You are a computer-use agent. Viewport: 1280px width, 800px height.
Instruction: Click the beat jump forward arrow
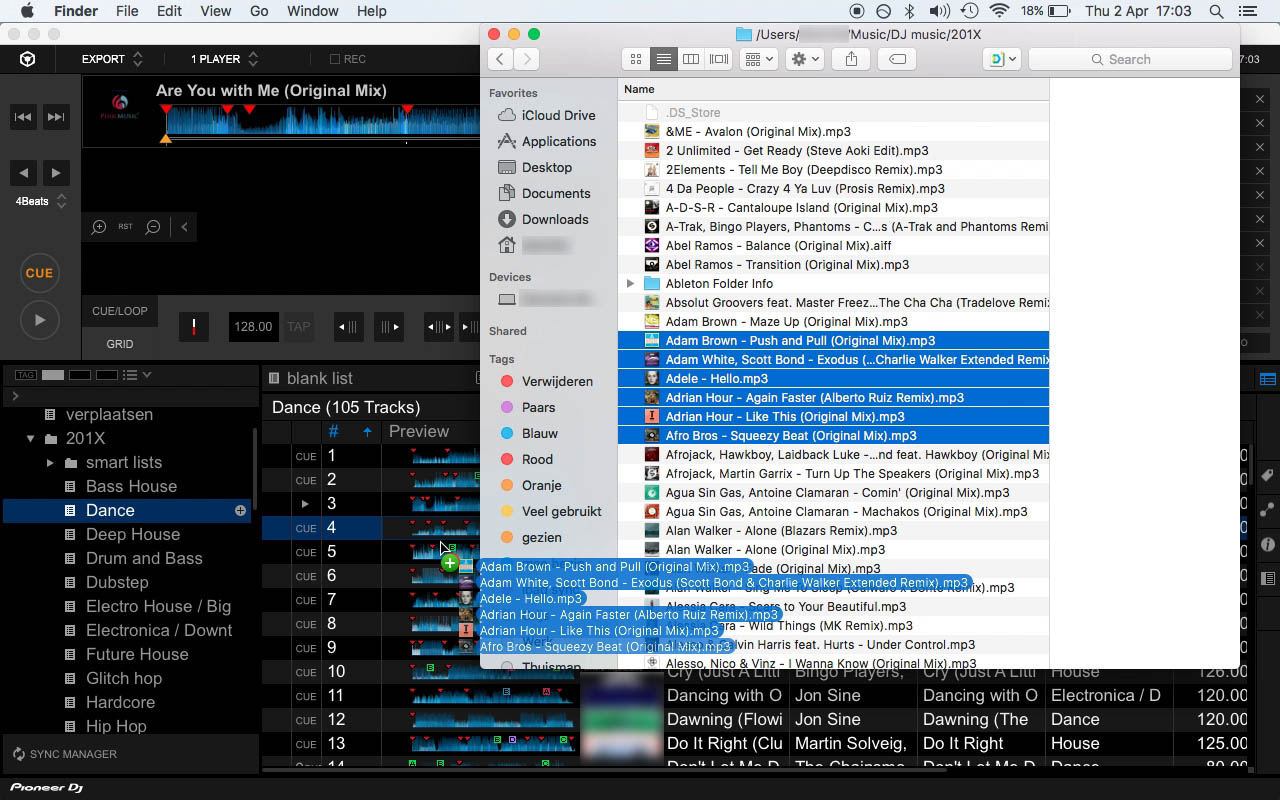click(56, 172)
